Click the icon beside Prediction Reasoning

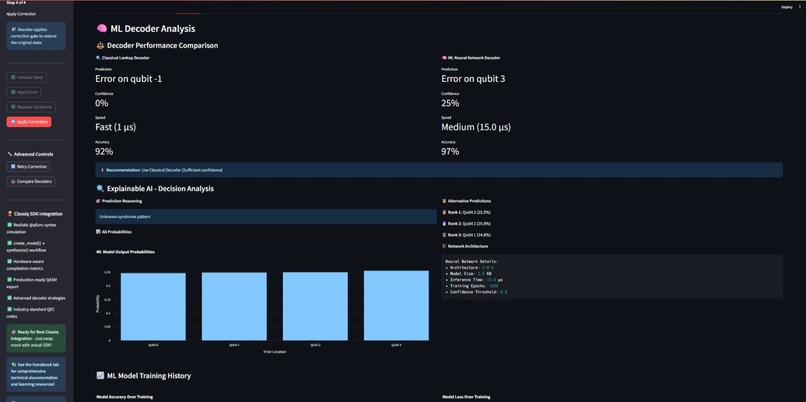[98, 201]
